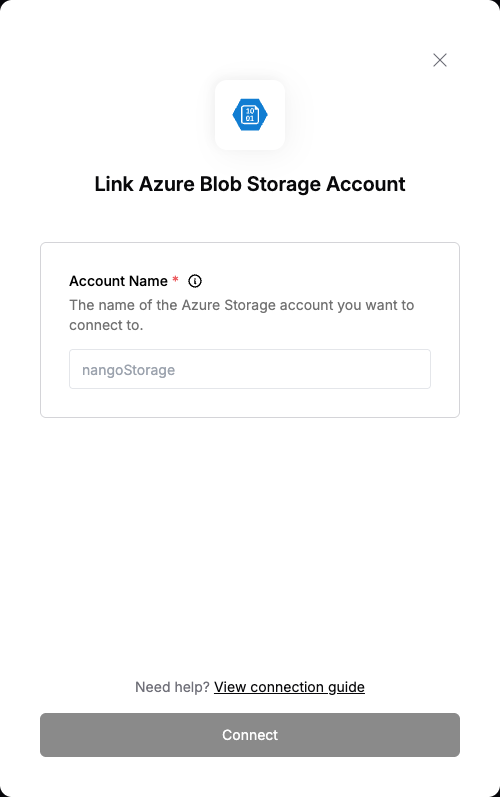The width and height of the screenshot is (500, 797).
Task: Click the Need help? text
Action: click(x=172, y=687)
